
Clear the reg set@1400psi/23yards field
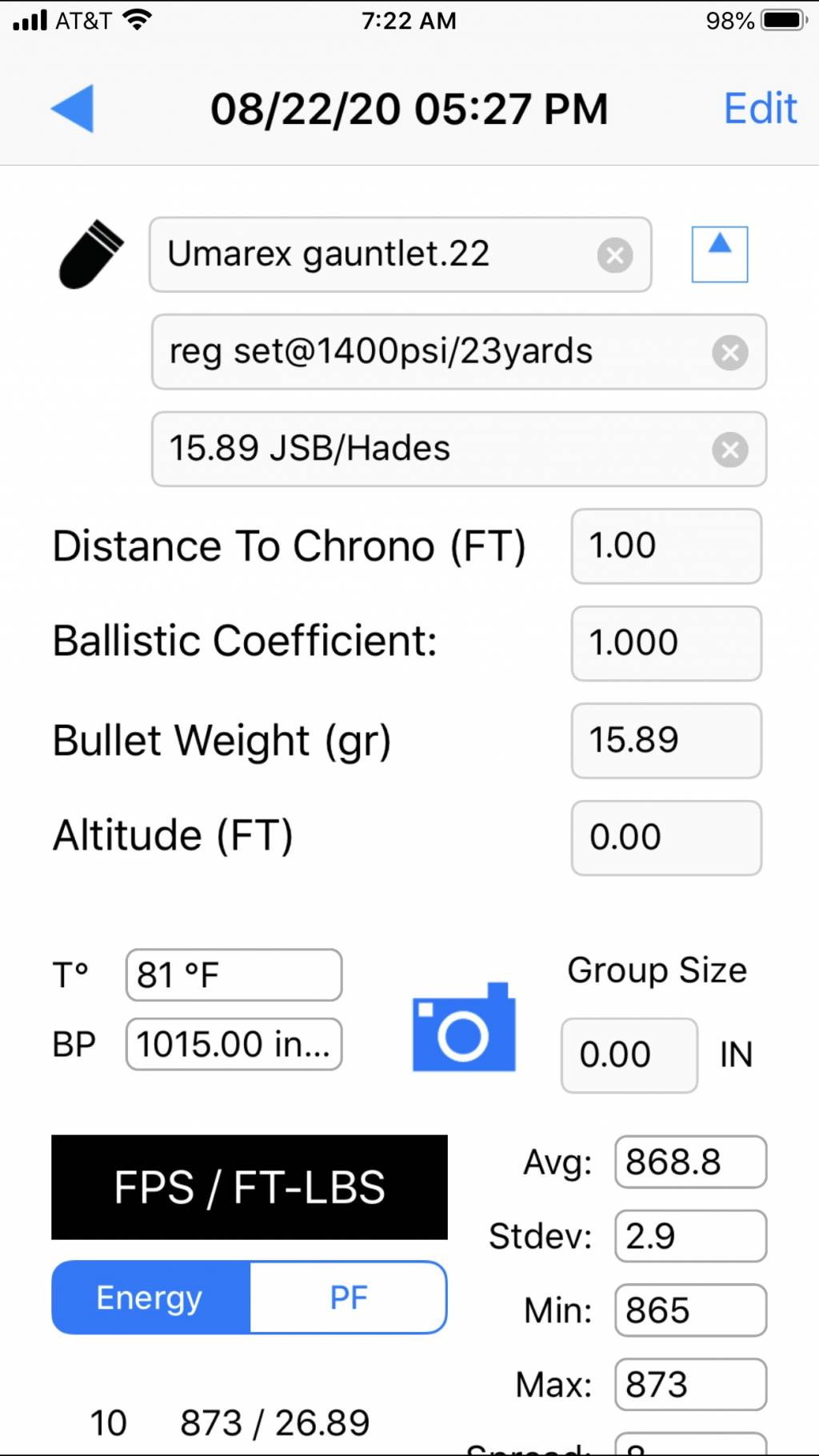(x=730, y=352)
